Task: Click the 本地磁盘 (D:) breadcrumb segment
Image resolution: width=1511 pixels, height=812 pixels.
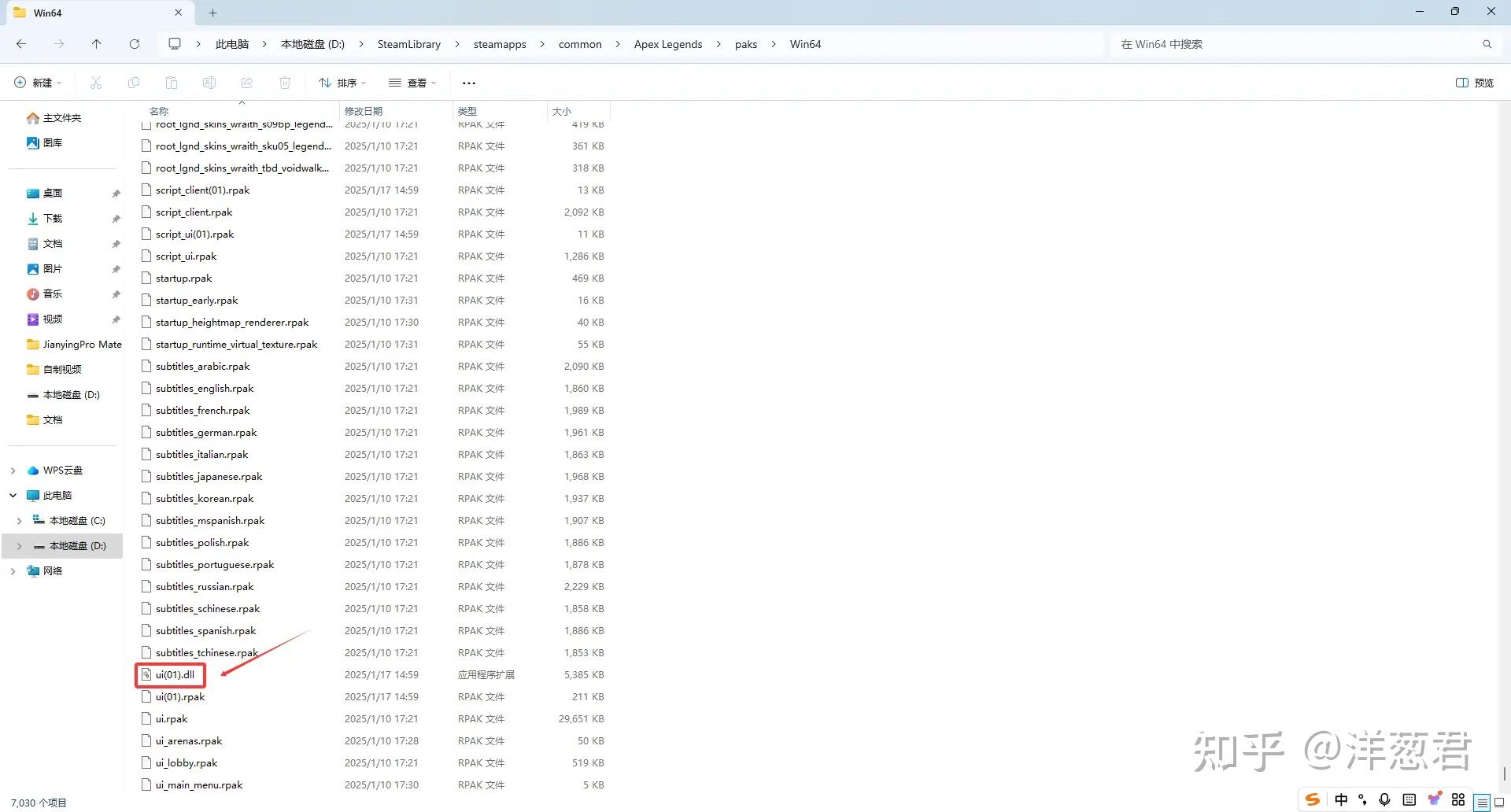Action: 313,44
